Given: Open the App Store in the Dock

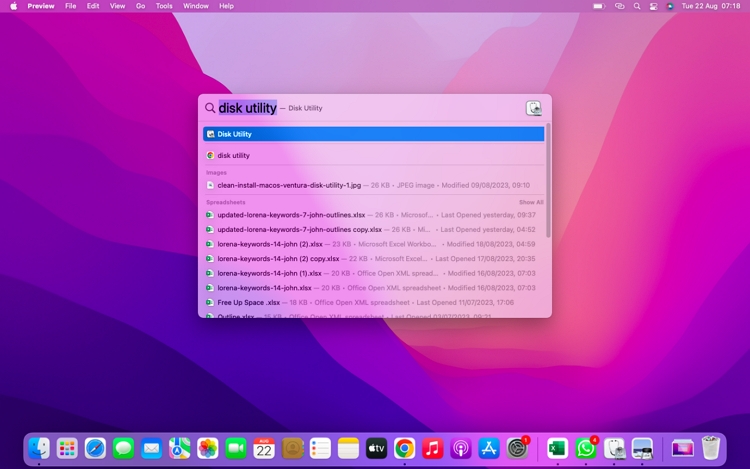Looking at the screenshot, I should click(x=489, y=448).
